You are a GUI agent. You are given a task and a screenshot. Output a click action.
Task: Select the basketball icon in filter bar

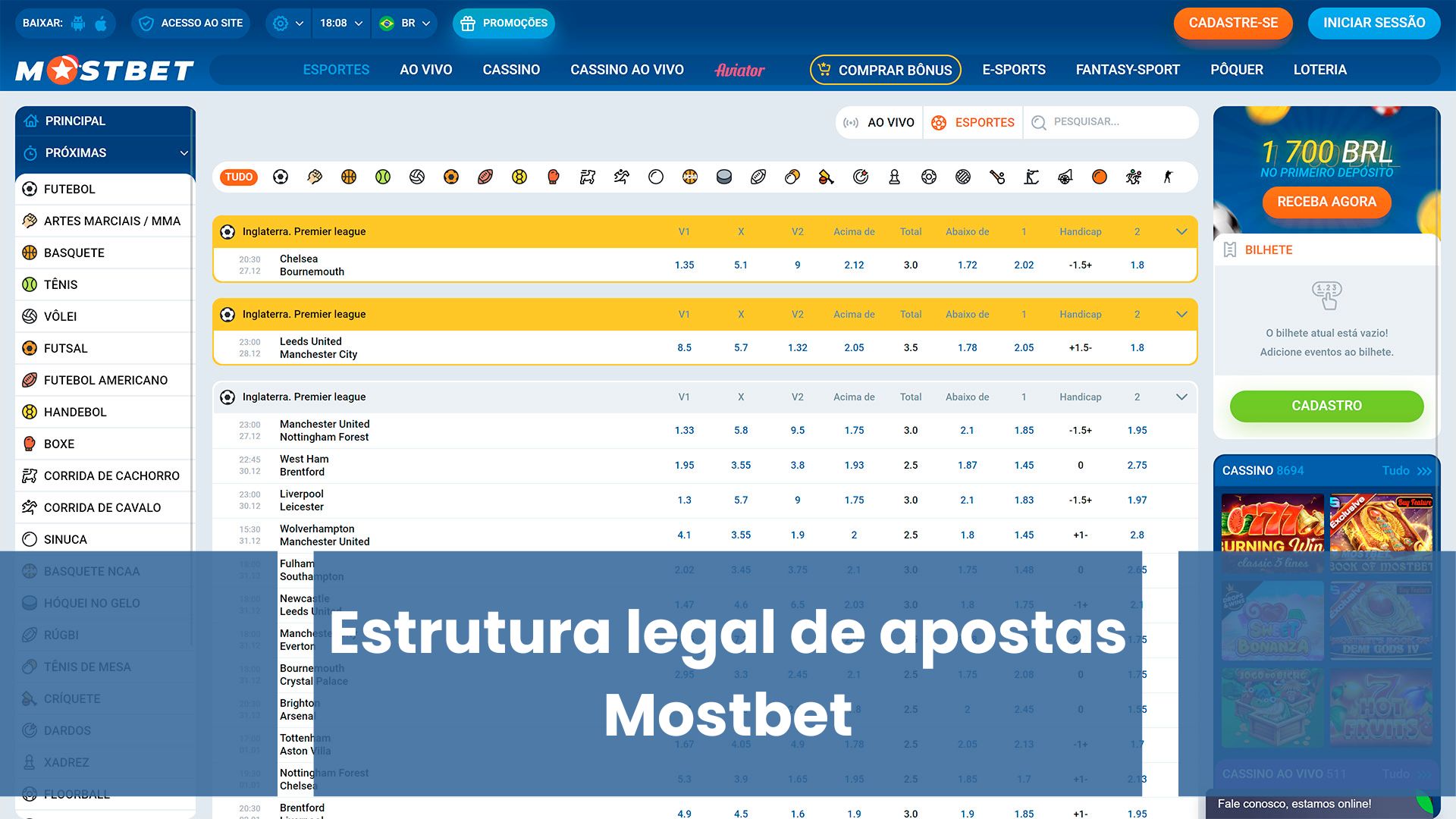(x=349, y=177)
